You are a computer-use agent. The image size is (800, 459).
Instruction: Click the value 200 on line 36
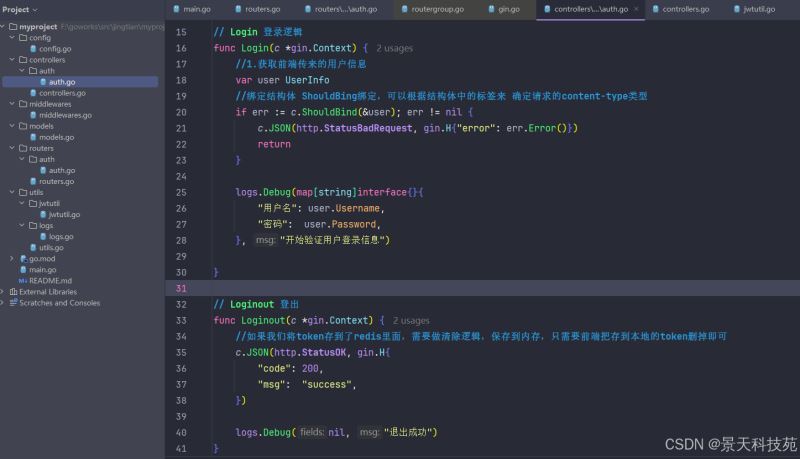pos(310,368)
